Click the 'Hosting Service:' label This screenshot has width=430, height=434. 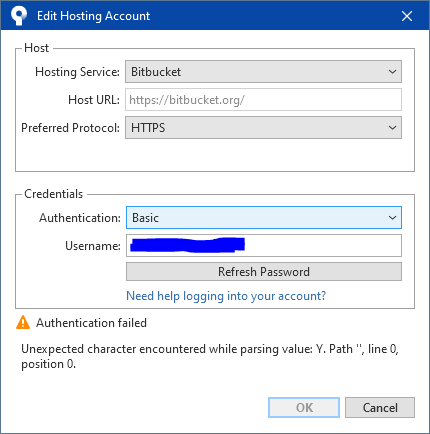tap(77, 72)
